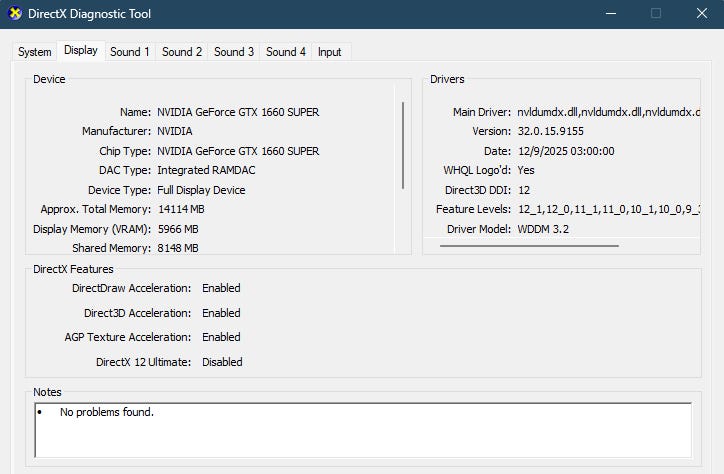The image size is (724, 474).
Task: Click the DirectX Diagnostic Tool title icon
Action: click(15, 13)
